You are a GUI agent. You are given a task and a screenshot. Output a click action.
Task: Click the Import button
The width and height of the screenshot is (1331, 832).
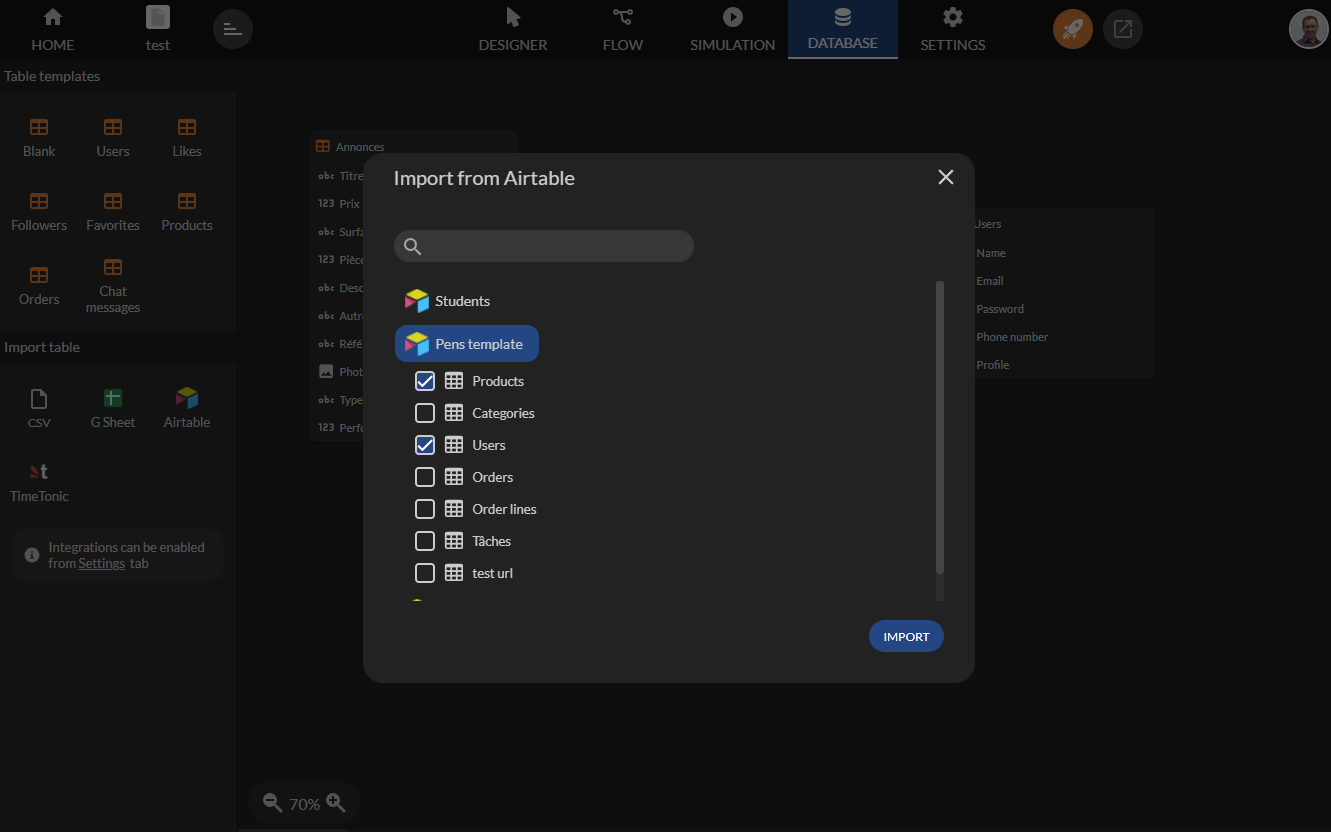coord(906,636)
